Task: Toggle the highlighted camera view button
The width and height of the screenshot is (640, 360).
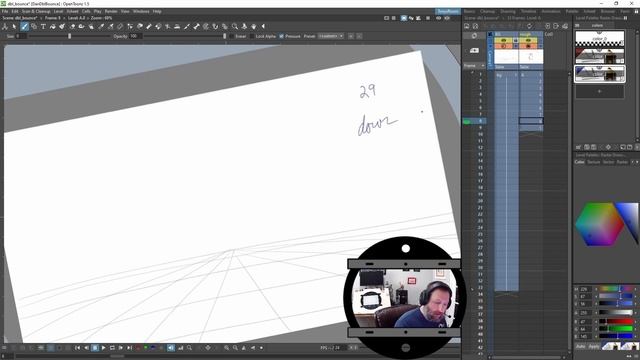Action: (x=404, y=18)
